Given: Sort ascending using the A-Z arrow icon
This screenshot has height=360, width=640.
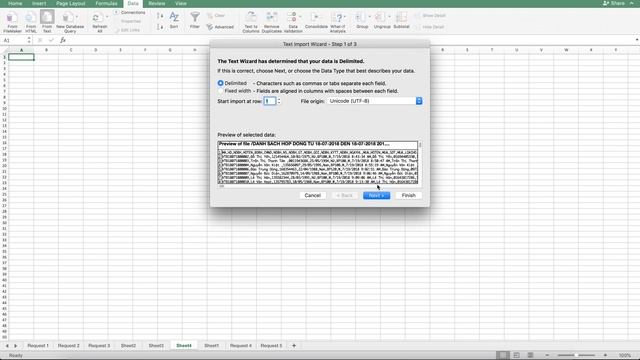Looking at the screenshot, I should click(160, 16).
